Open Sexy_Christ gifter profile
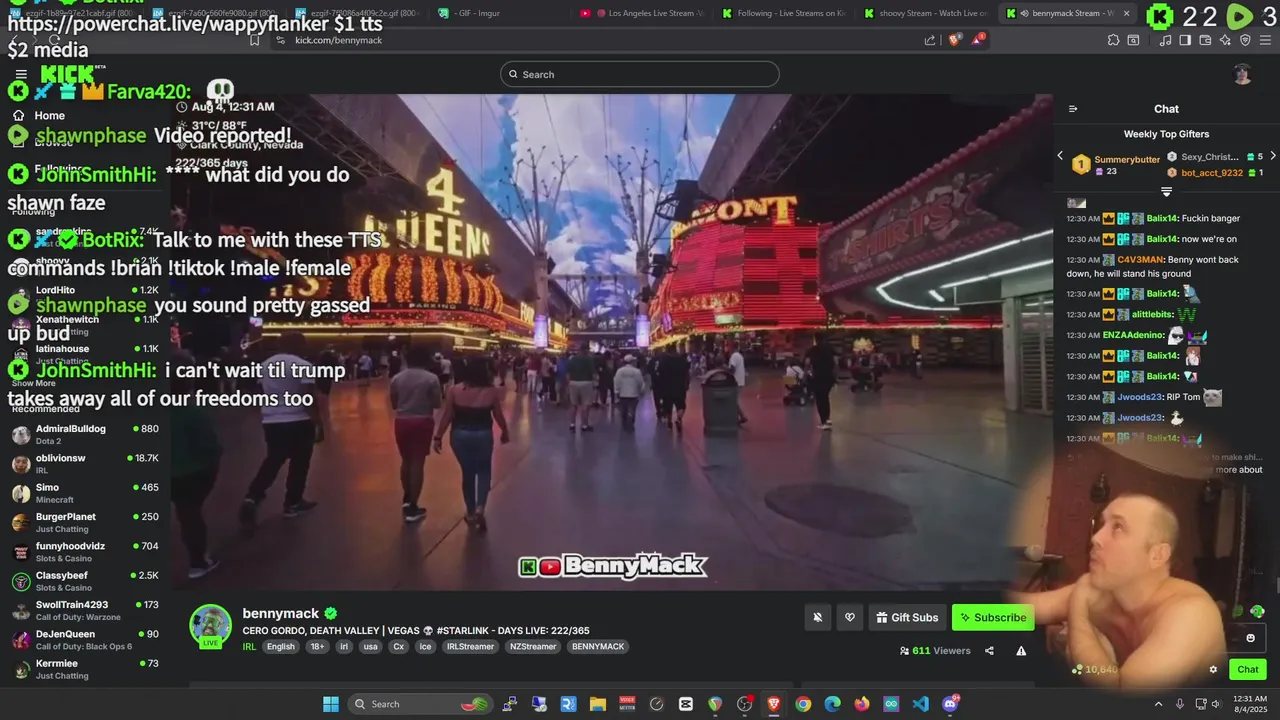 [x=1210, y=157]
